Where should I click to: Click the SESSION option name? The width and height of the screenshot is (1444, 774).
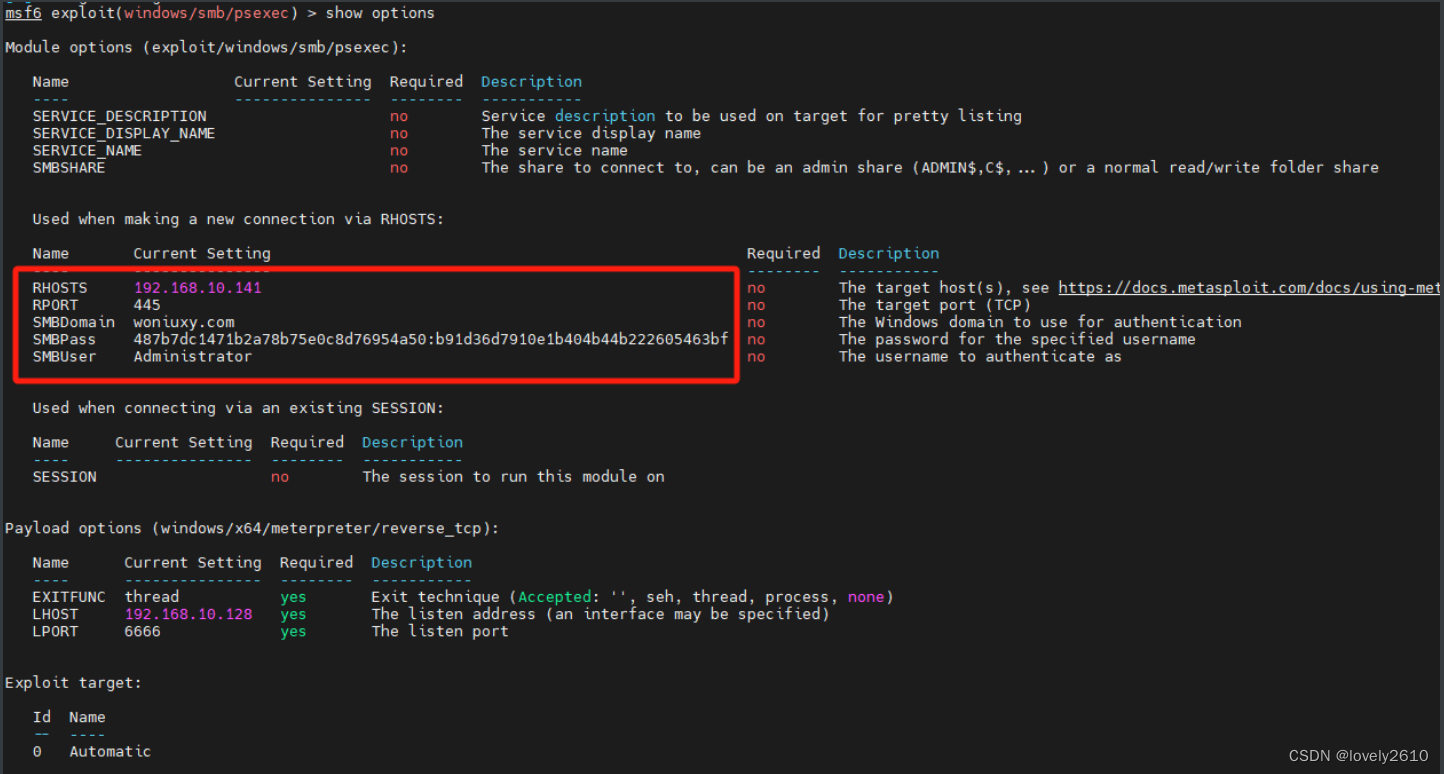64,477
